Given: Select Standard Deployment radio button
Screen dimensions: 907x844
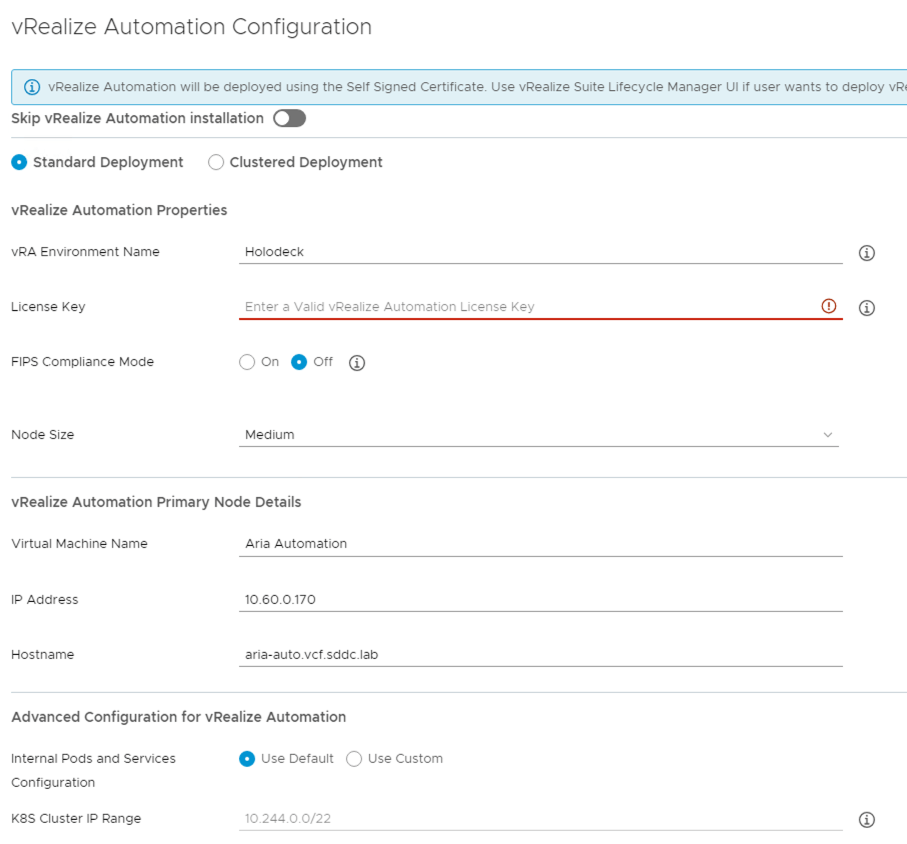Looking at the screenshot, I should click(x=20, y=162).
